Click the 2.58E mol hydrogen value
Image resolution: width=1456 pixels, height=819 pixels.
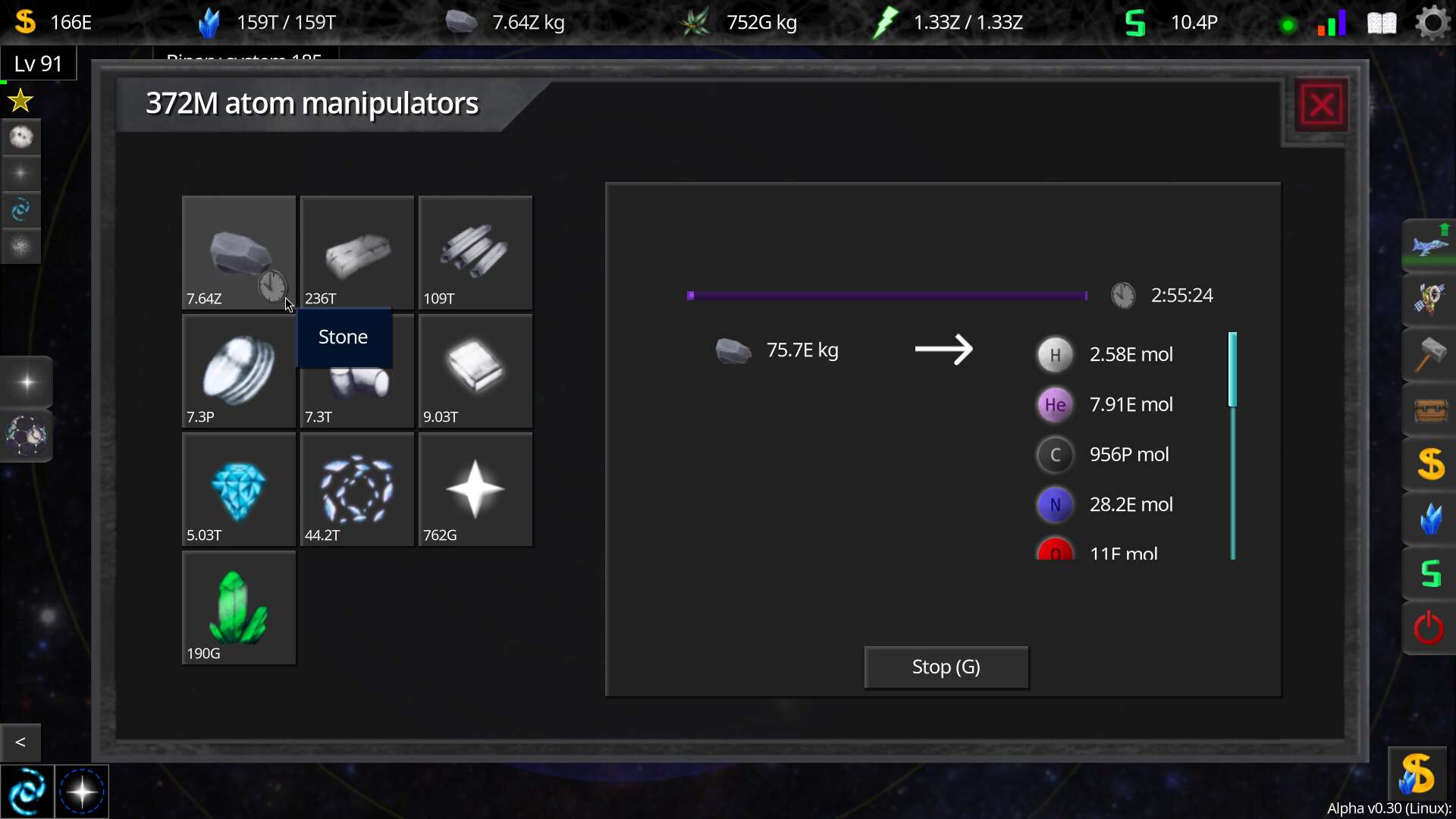point(1131,354)
